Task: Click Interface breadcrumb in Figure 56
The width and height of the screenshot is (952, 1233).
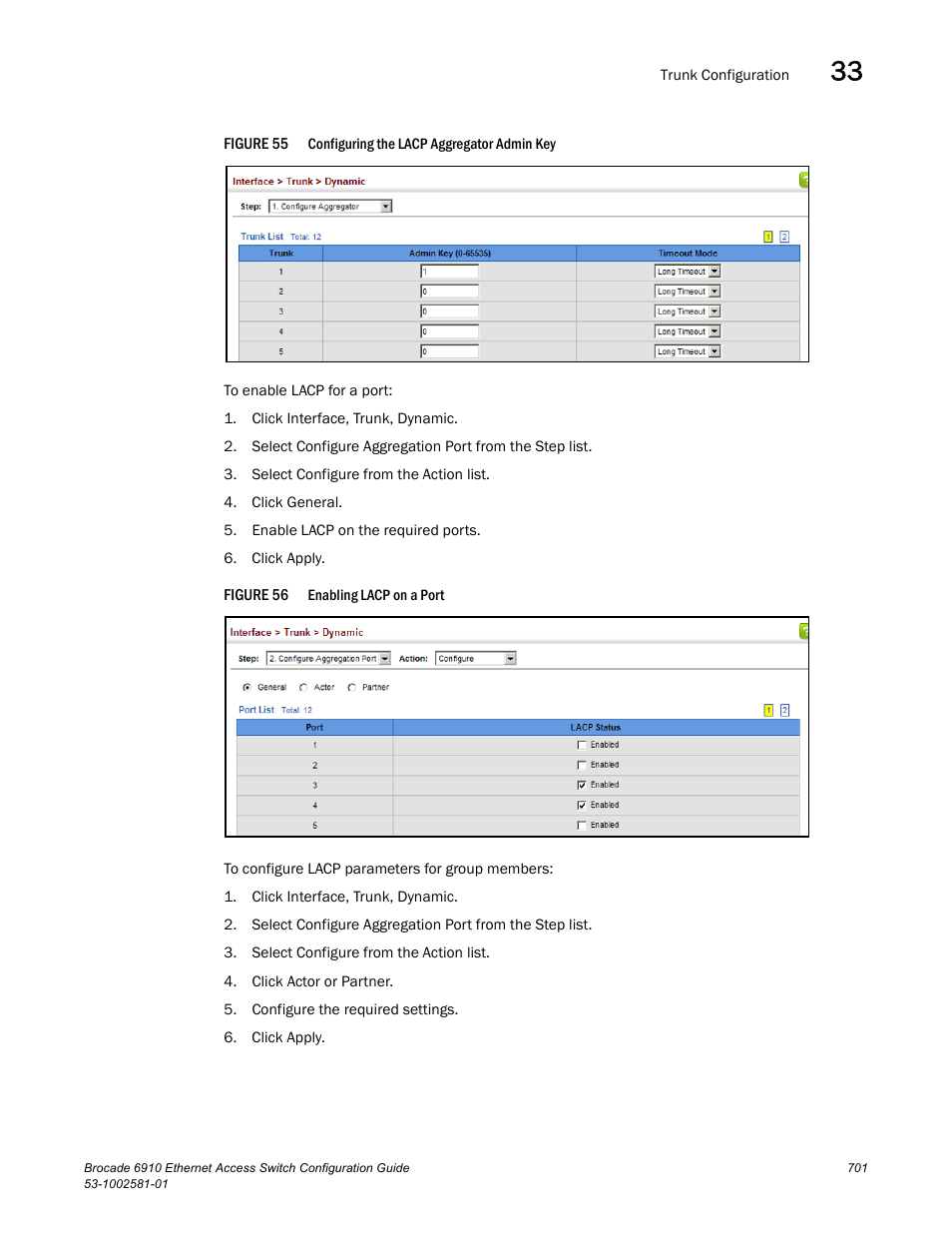Action: coord(250,633)
